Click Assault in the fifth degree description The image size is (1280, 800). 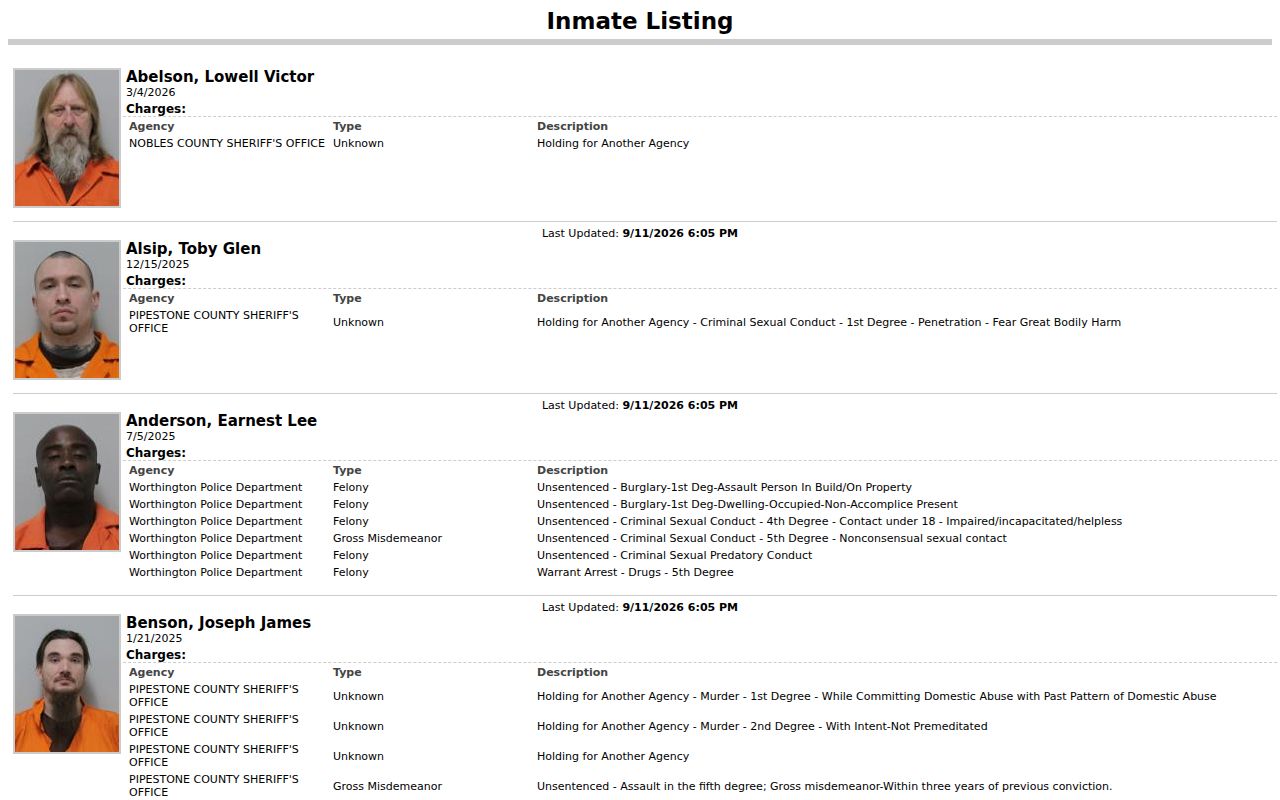pyautogui.click(x=824, y=786)
